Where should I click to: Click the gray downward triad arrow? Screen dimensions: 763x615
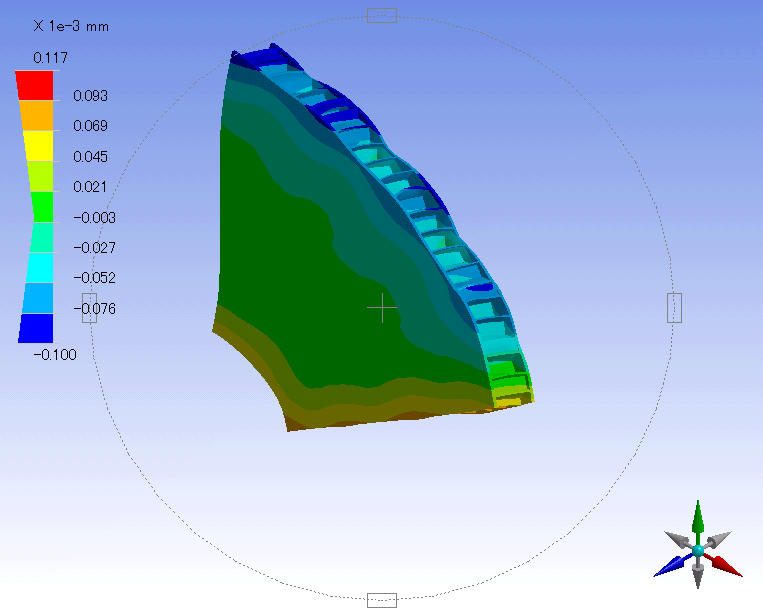698,573
